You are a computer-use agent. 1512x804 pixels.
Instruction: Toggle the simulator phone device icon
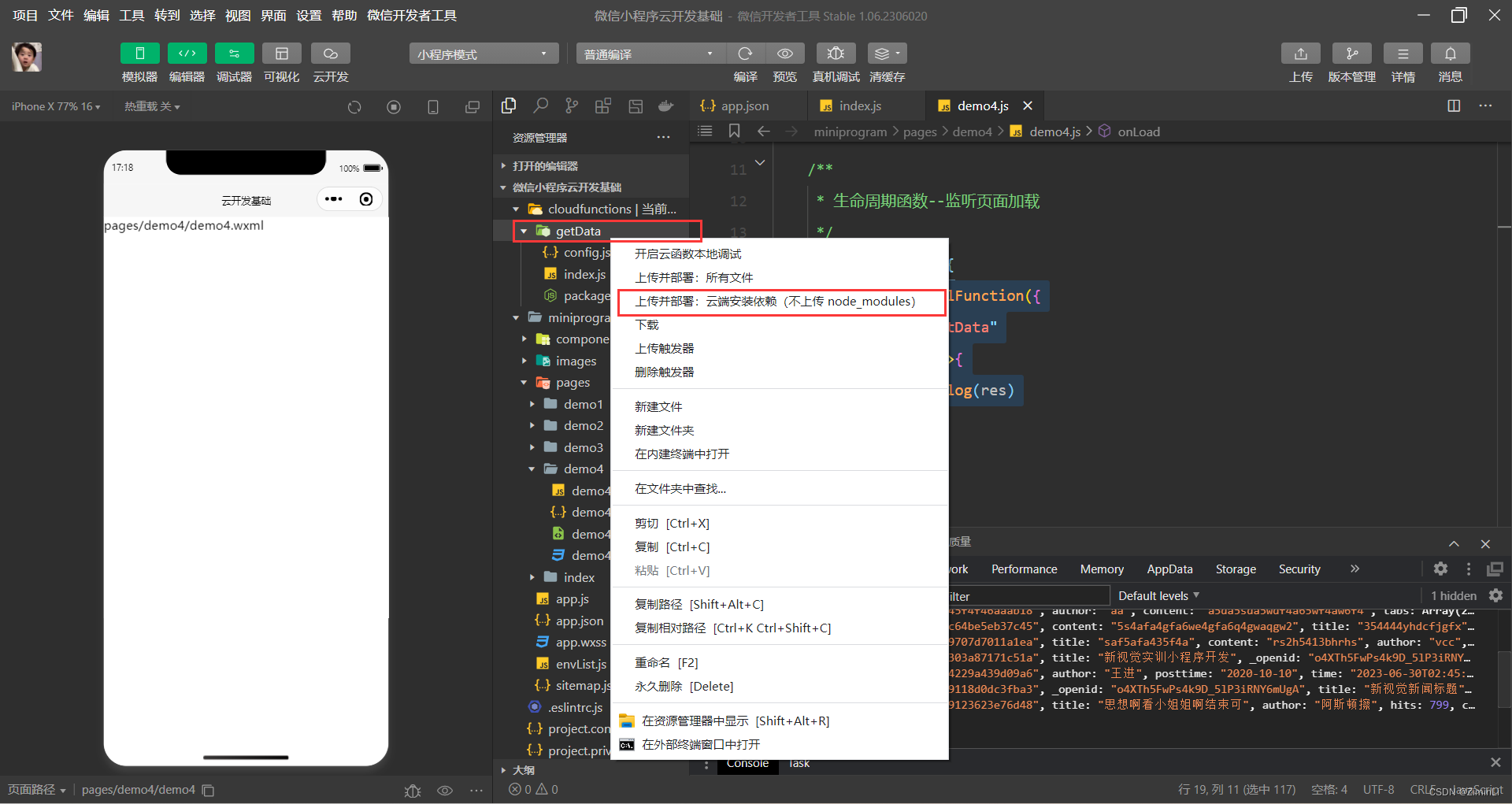click(433, 107)
